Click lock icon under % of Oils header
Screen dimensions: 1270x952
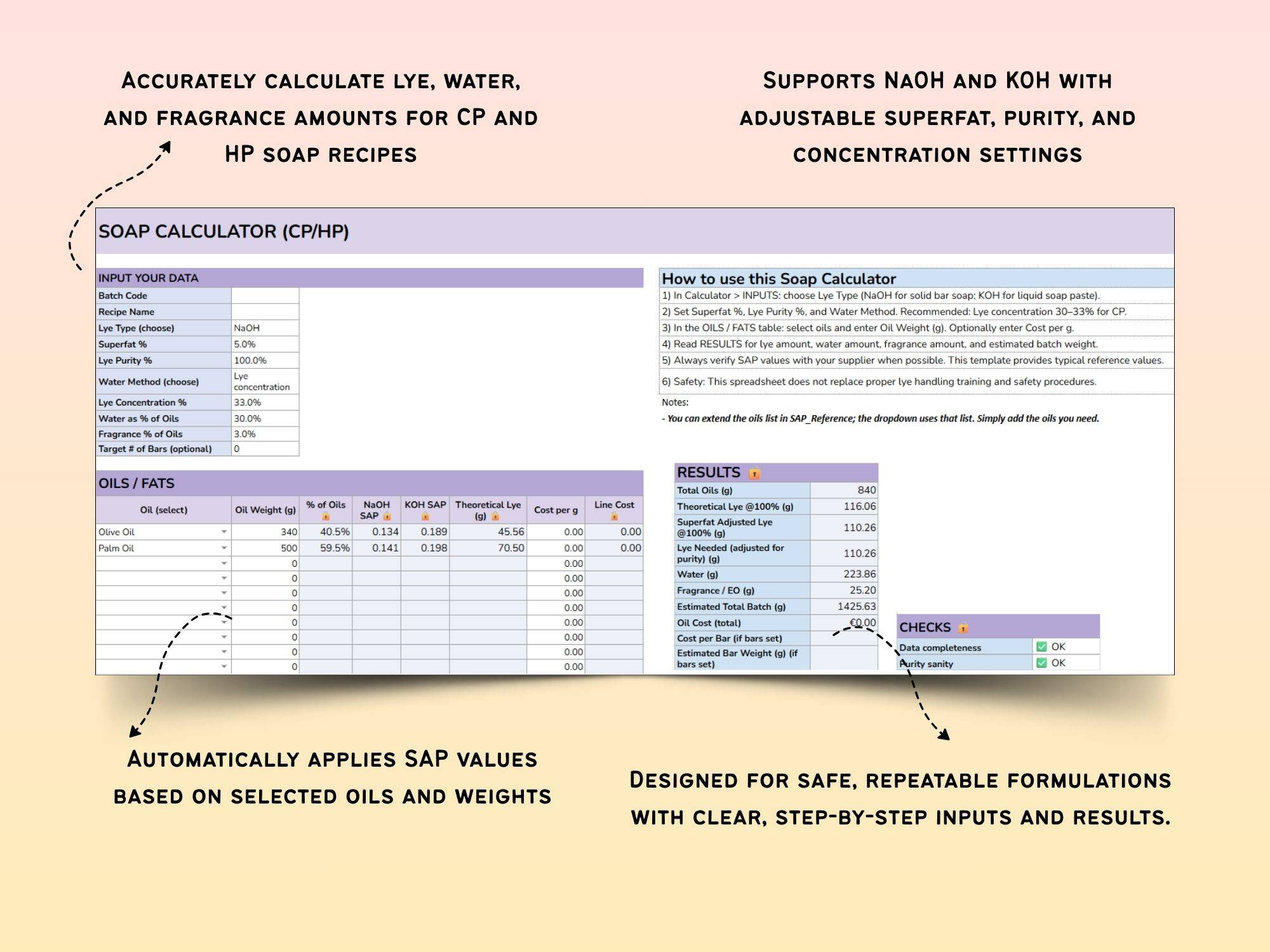326,516
